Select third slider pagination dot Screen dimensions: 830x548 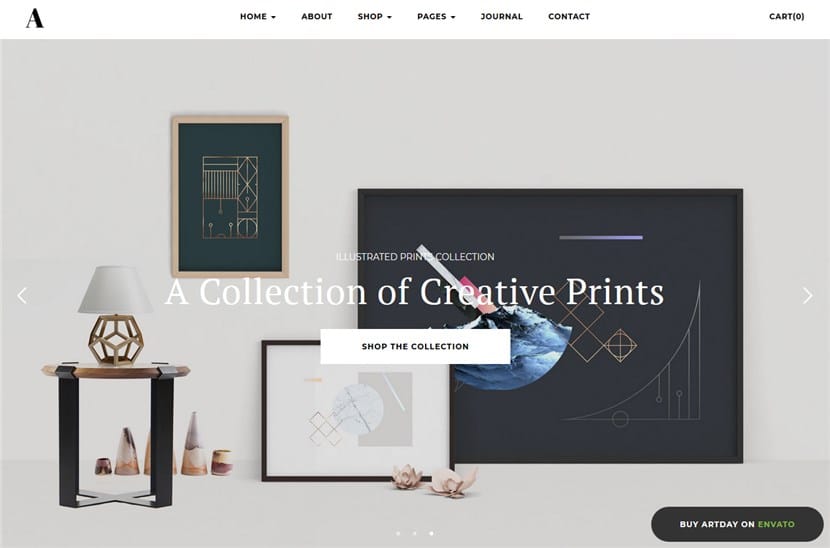tap(431, 533)
